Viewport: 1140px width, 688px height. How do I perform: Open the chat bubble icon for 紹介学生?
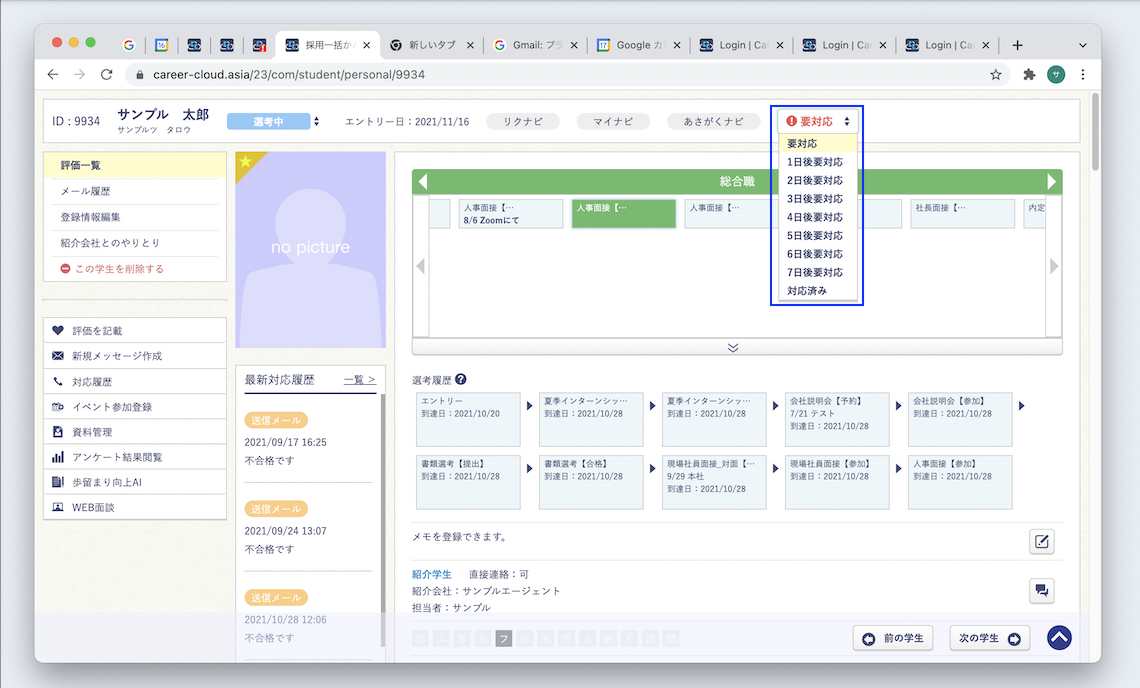(x=1041, y=591)
